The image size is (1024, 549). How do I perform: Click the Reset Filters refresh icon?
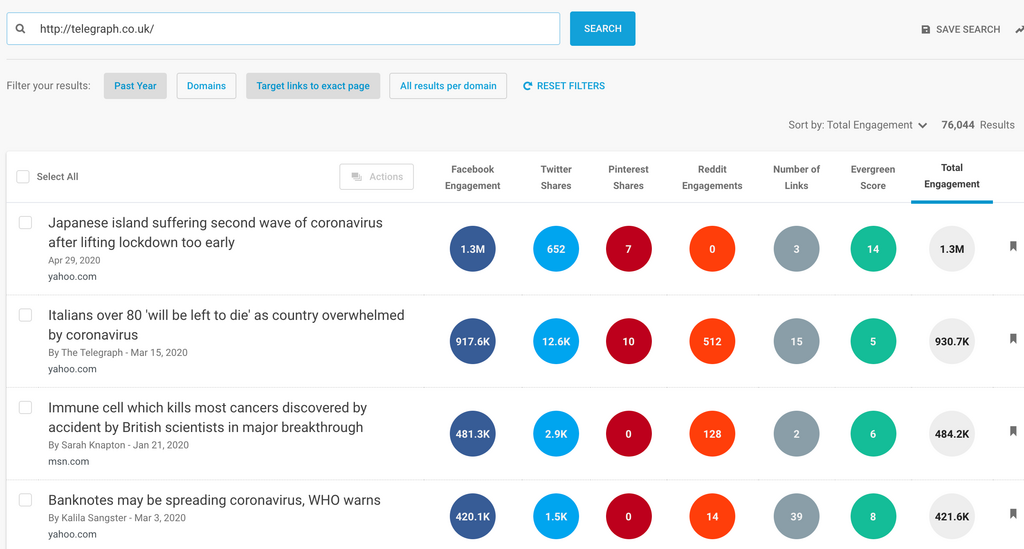tap(528, 86)
